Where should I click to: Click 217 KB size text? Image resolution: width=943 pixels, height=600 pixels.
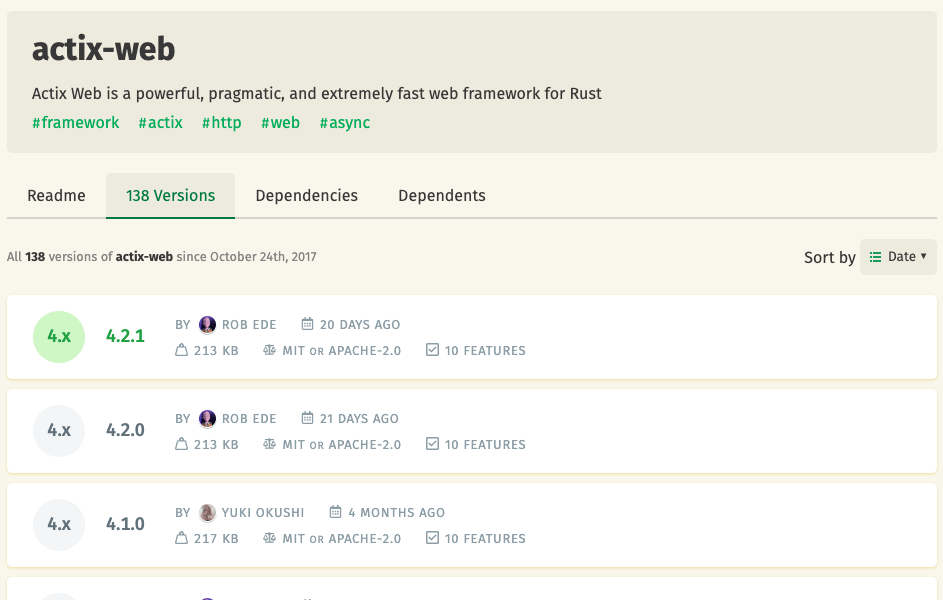point(216,539)
